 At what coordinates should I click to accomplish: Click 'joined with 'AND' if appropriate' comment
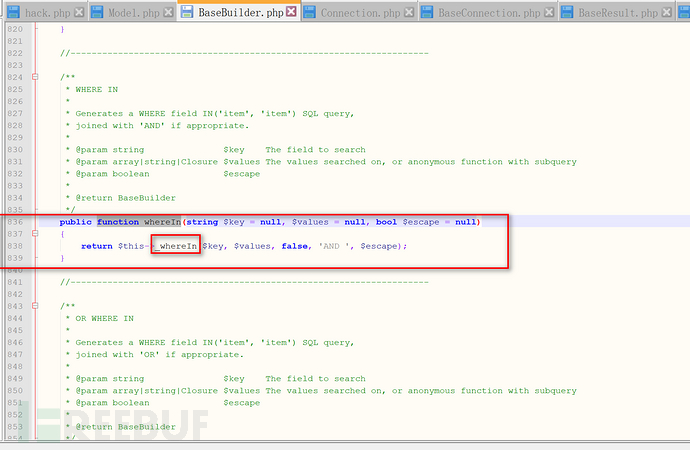coord(162,125)
